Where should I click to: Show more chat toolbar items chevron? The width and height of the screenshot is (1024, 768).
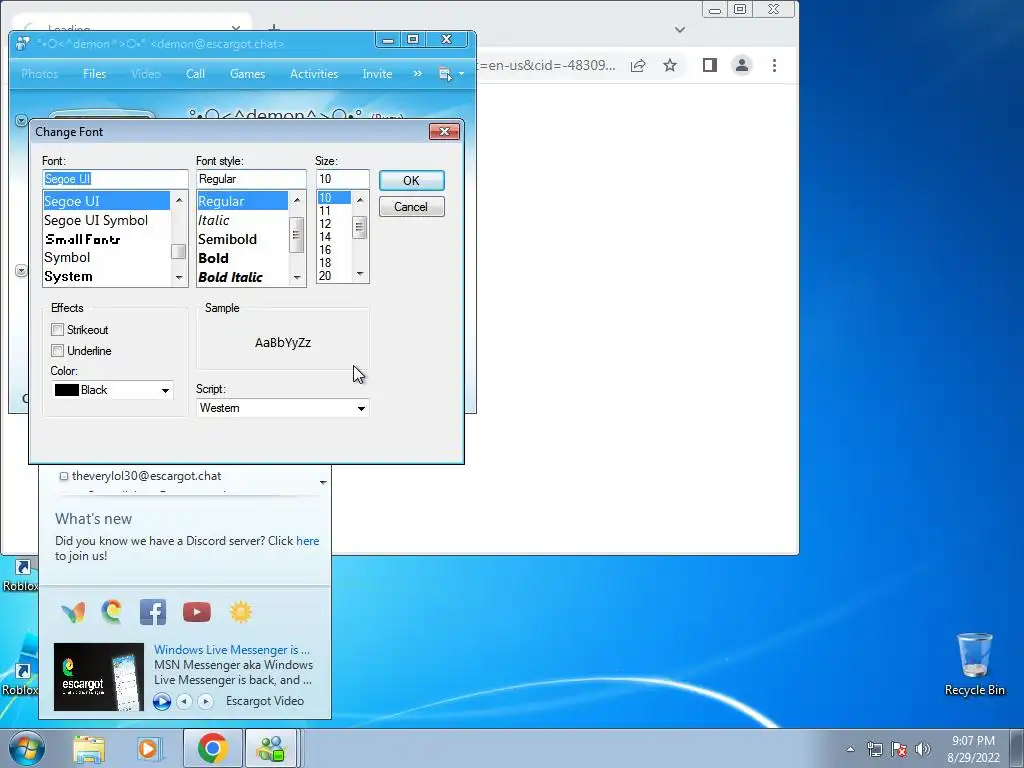click(417, 74)
